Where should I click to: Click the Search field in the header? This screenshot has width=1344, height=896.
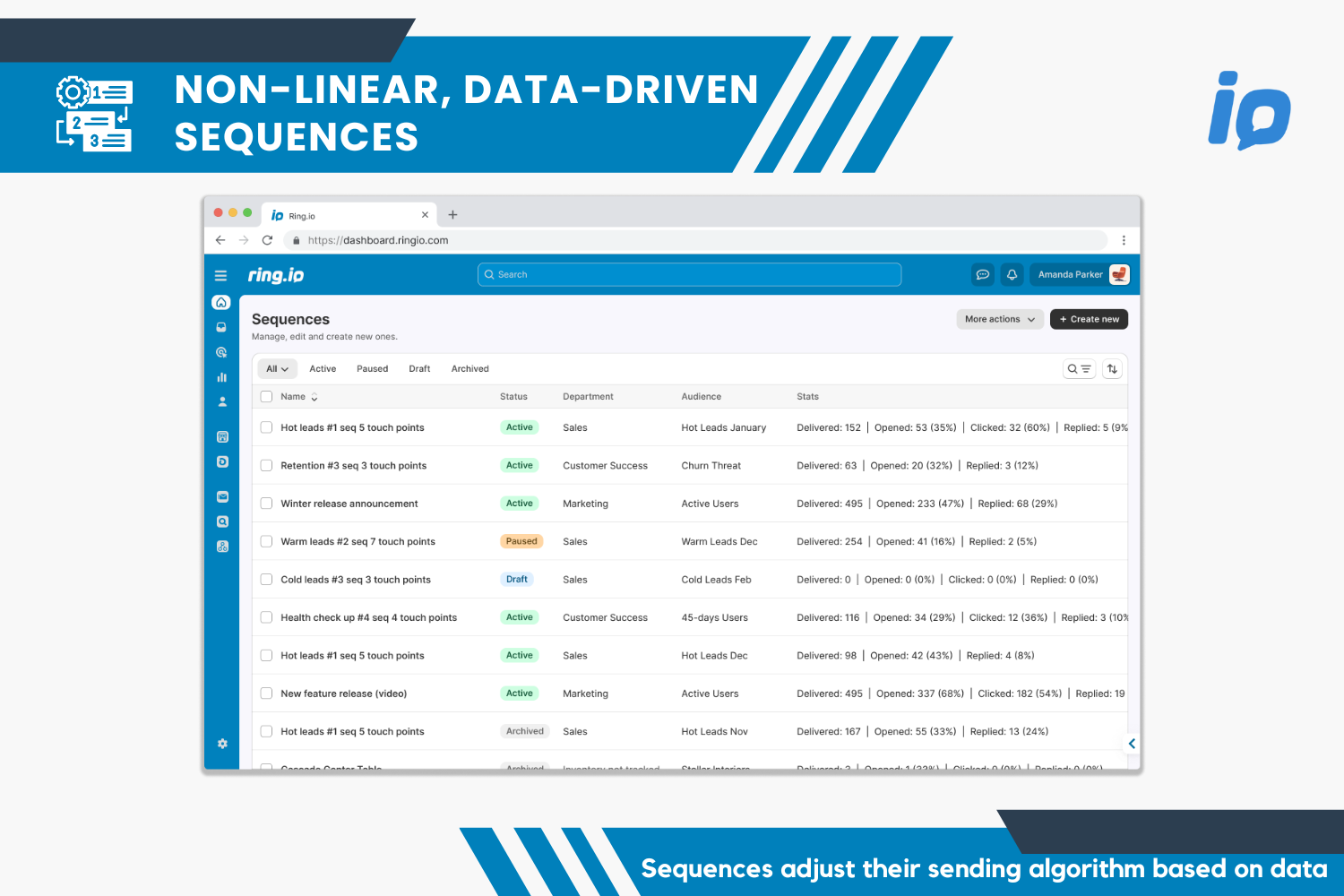[x=689, y=275]
